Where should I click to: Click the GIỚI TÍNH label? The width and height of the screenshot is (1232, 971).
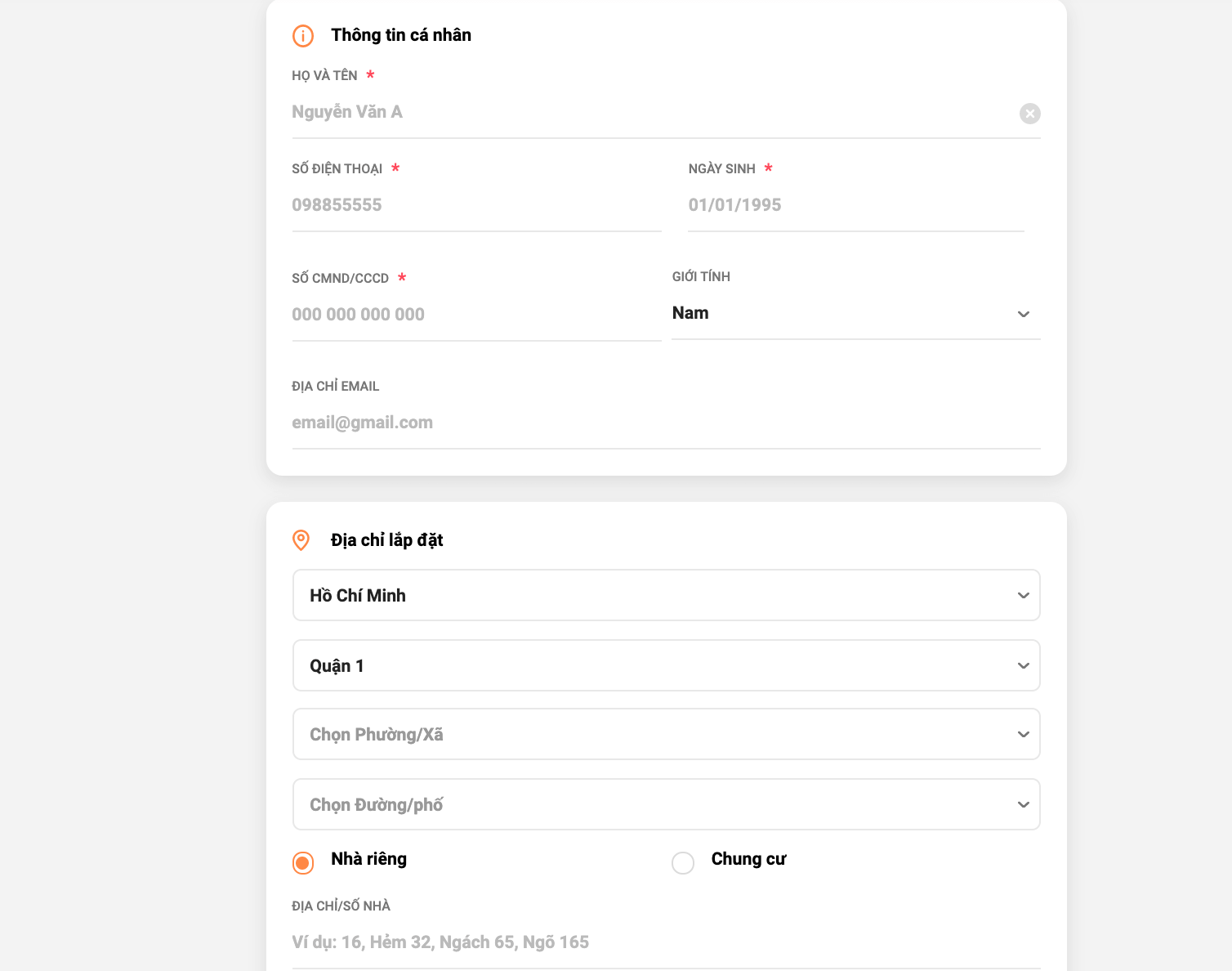(x=701, y=277)
